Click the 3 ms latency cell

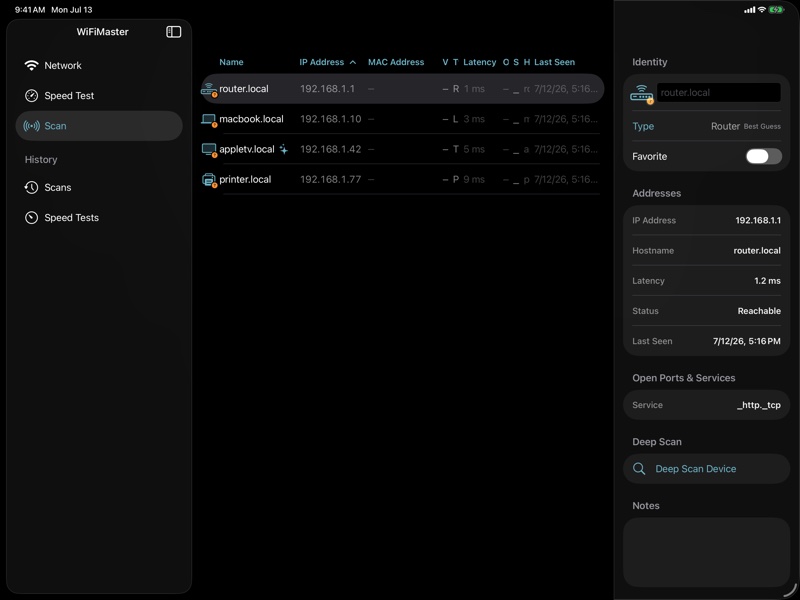[474, 119]
